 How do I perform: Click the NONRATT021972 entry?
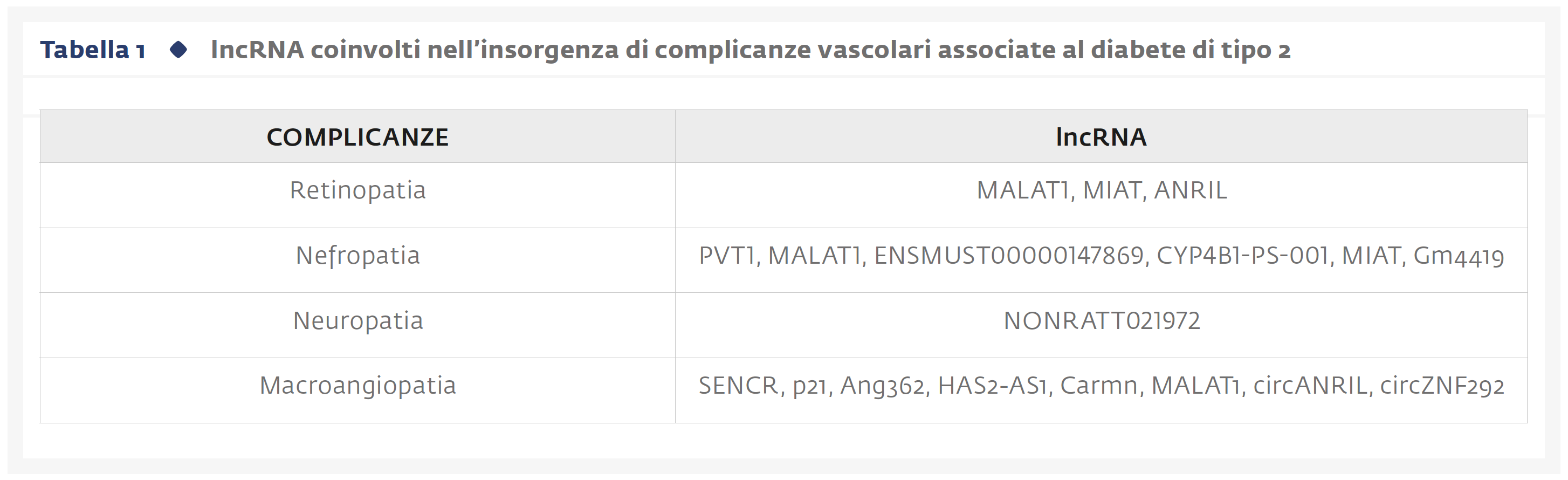(1101, 321)
